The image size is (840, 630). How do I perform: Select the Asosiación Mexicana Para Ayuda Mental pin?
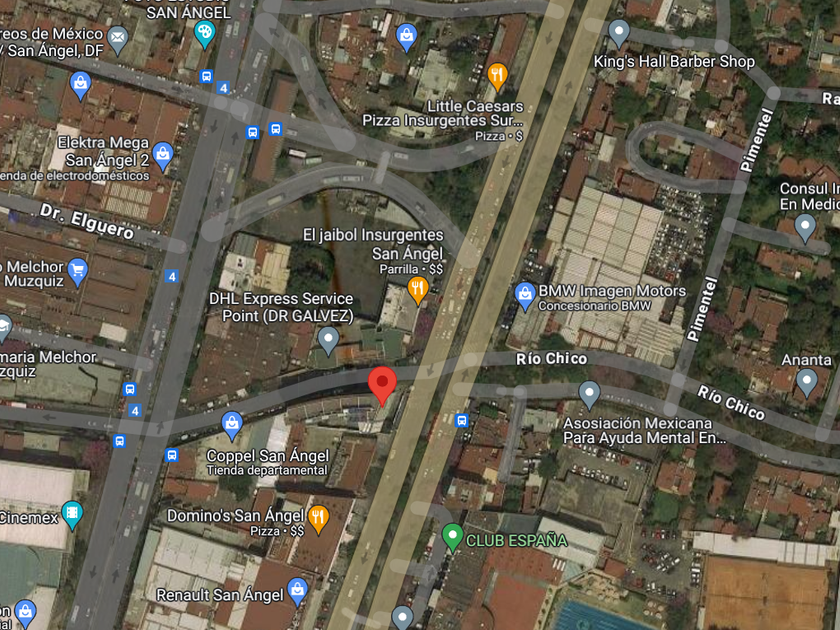[x=589, y=395]
